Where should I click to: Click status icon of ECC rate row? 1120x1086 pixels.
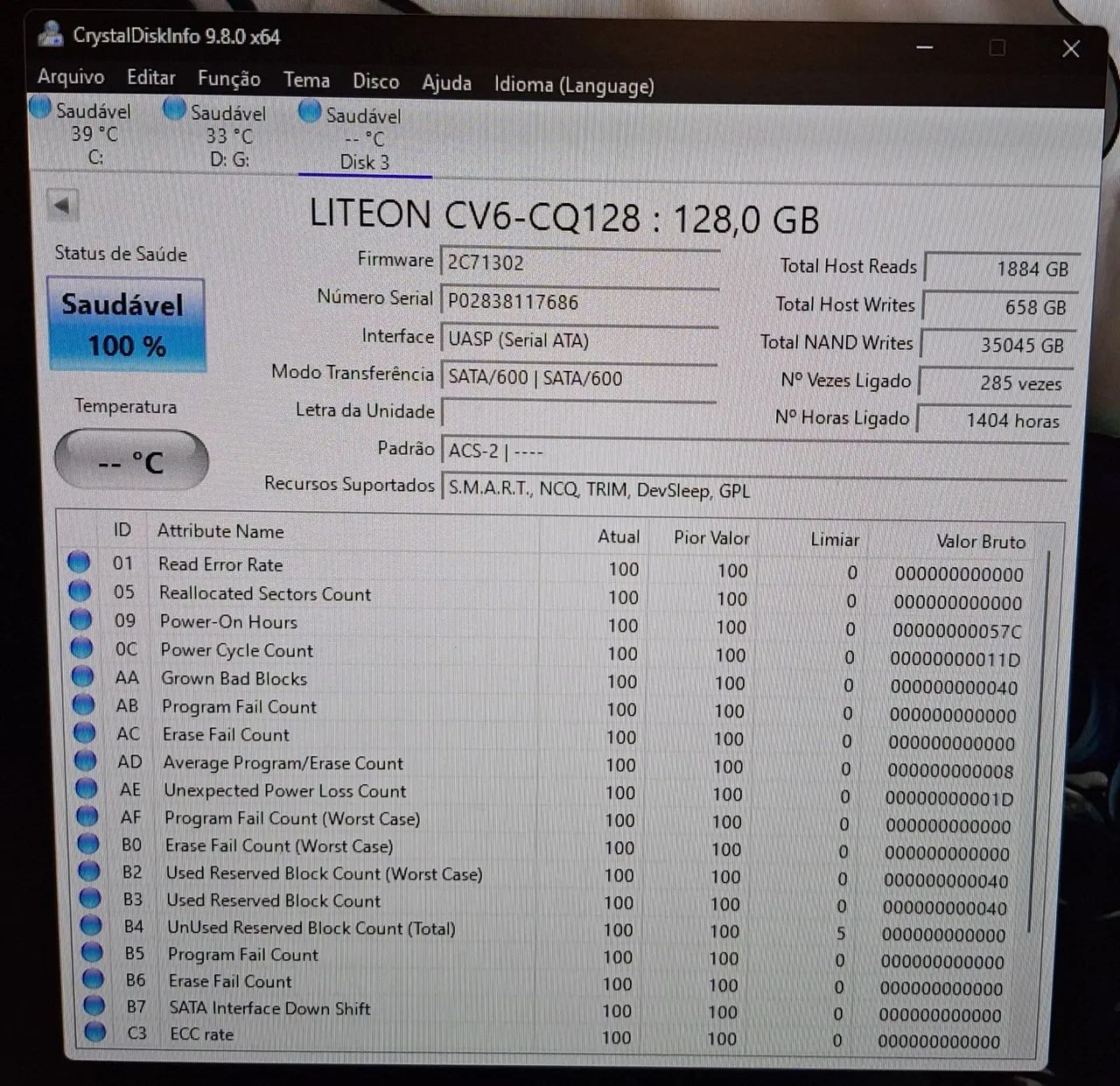tap(94, 1033)
